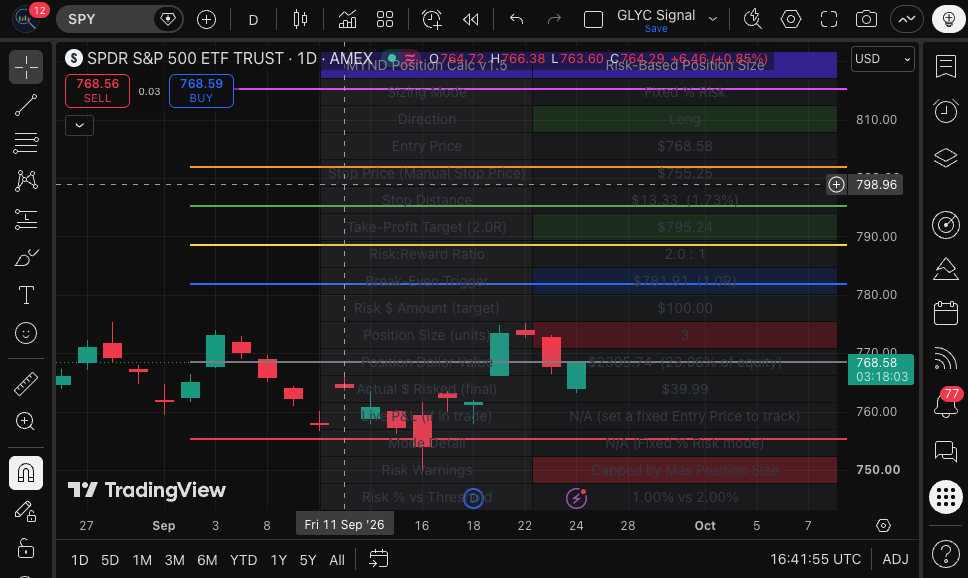Screen dimensions: 968x578
Task: Toggle lock all drawings
Action: (x=26, y=548)
